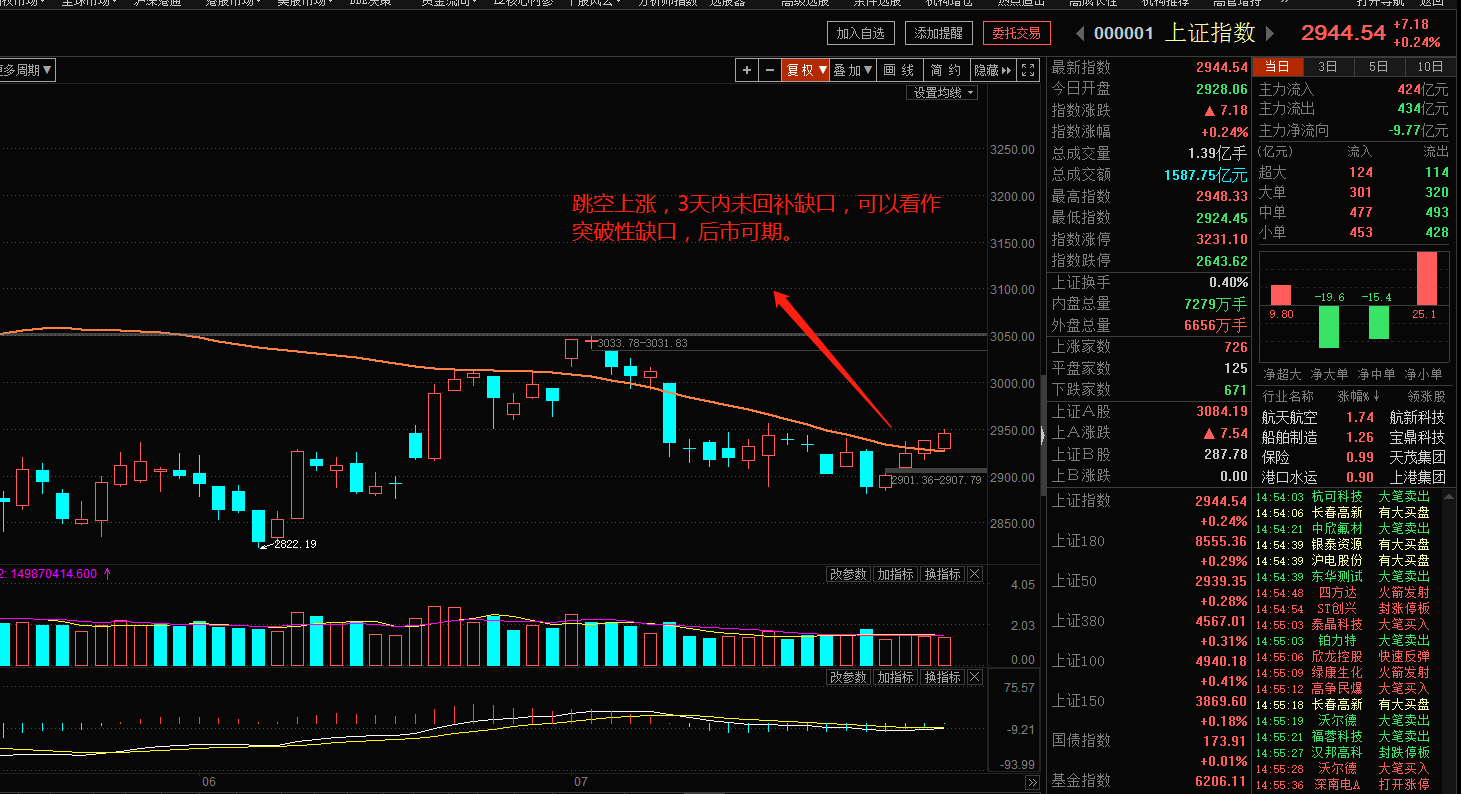Screen dimensions: 1461x794
Task: Click ticker entry 中欣氟材 大笔卖出
Action: [1343, 528]
